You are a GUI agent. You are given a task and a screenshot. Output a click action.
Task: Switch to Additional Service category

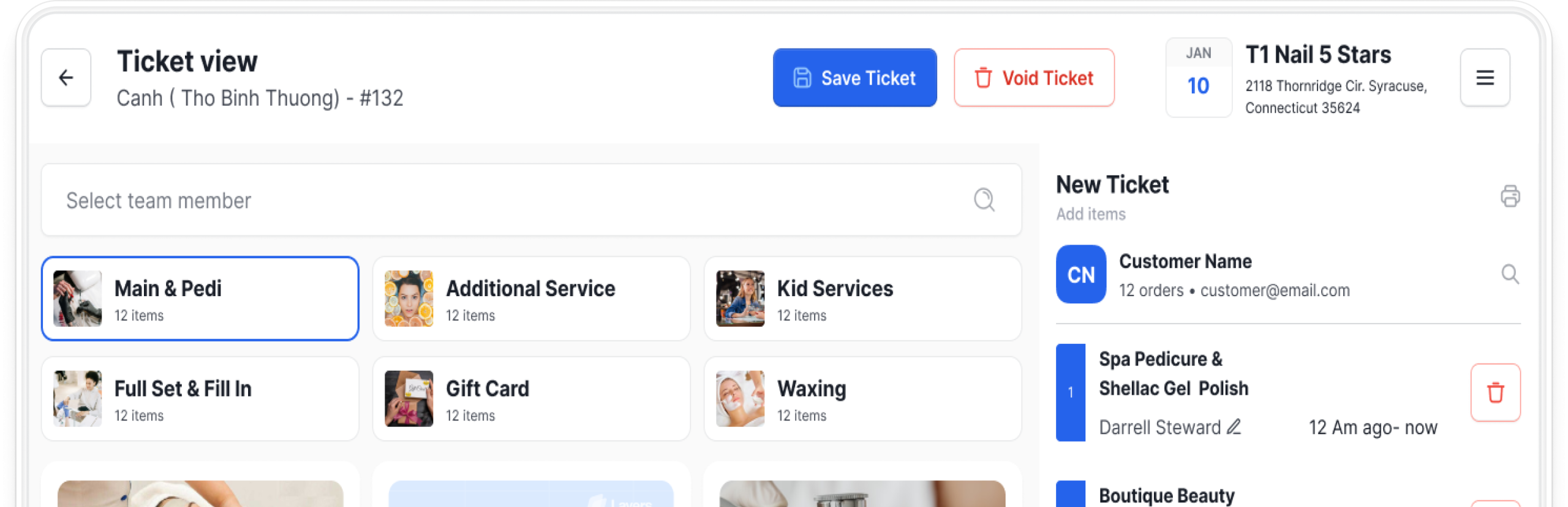point(531,299)
